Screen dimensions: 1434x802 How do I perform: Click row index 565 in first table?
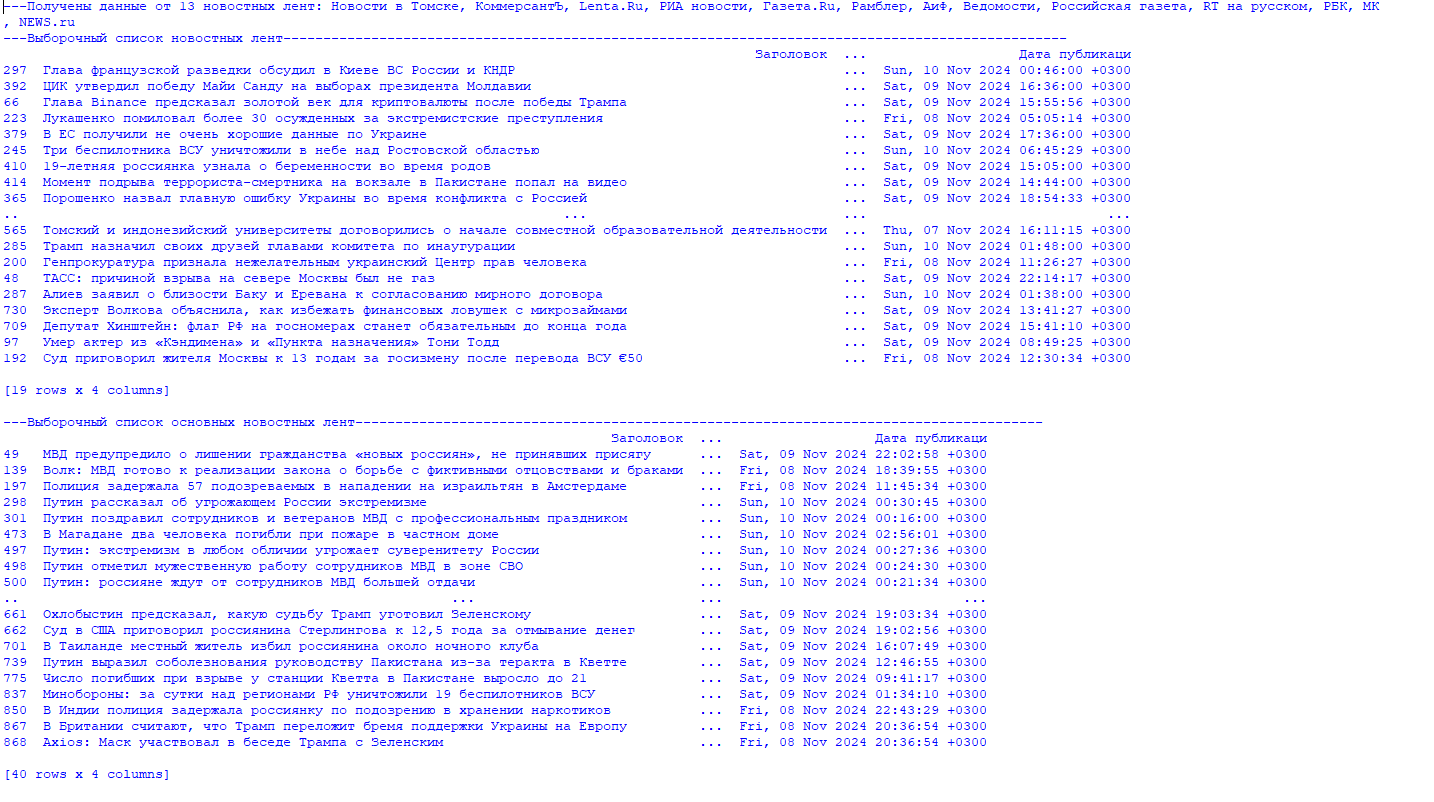pos(15,230)
